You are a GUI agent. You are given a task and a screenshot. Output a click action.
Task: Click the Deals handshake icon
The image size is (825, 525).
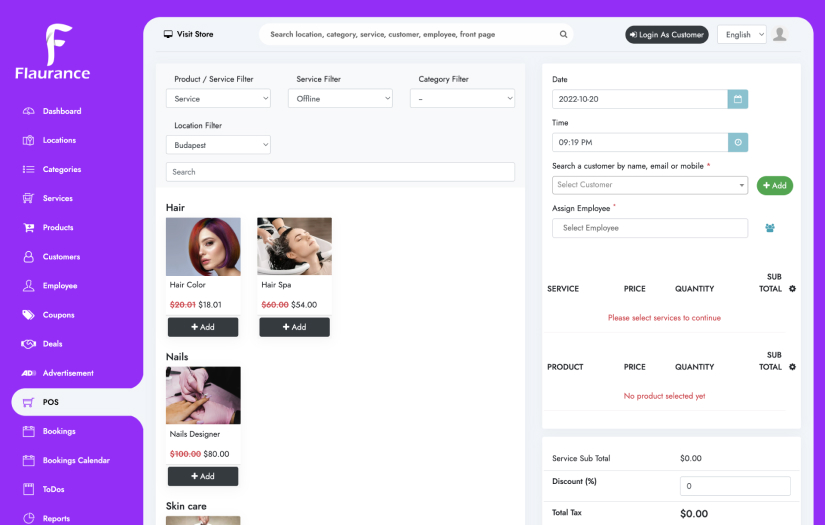click(x=28, y=344)
